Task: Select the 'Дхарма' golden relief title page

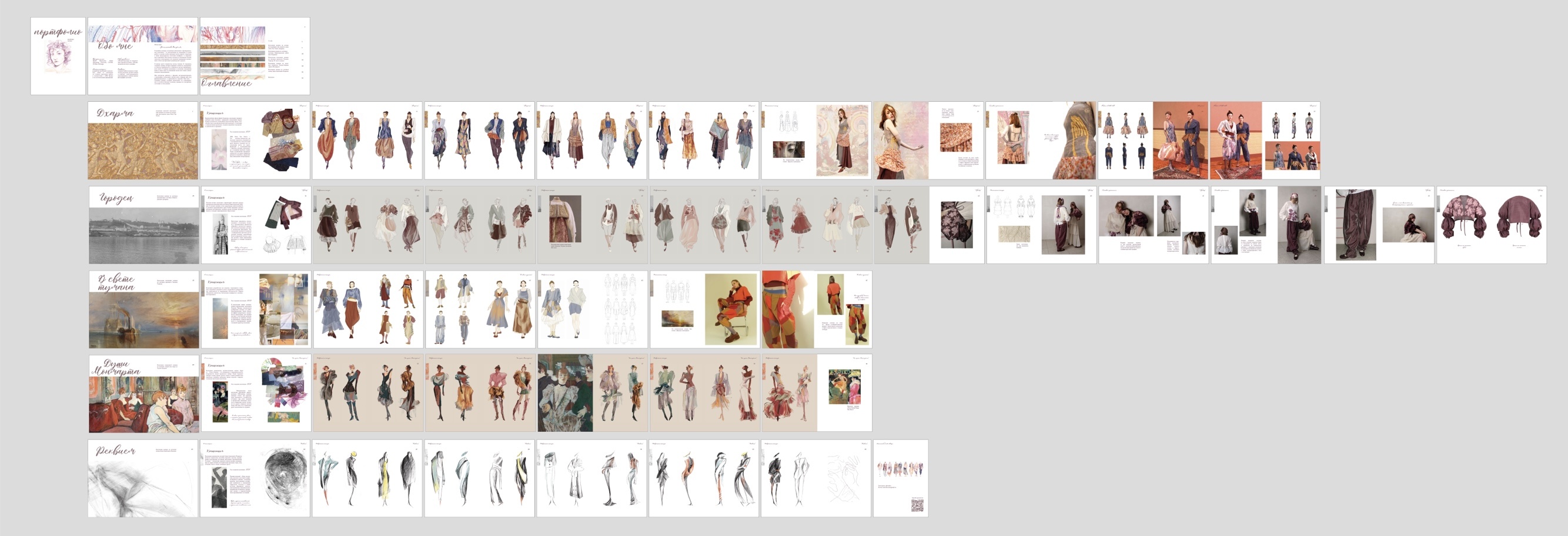Action: [143, 141]
